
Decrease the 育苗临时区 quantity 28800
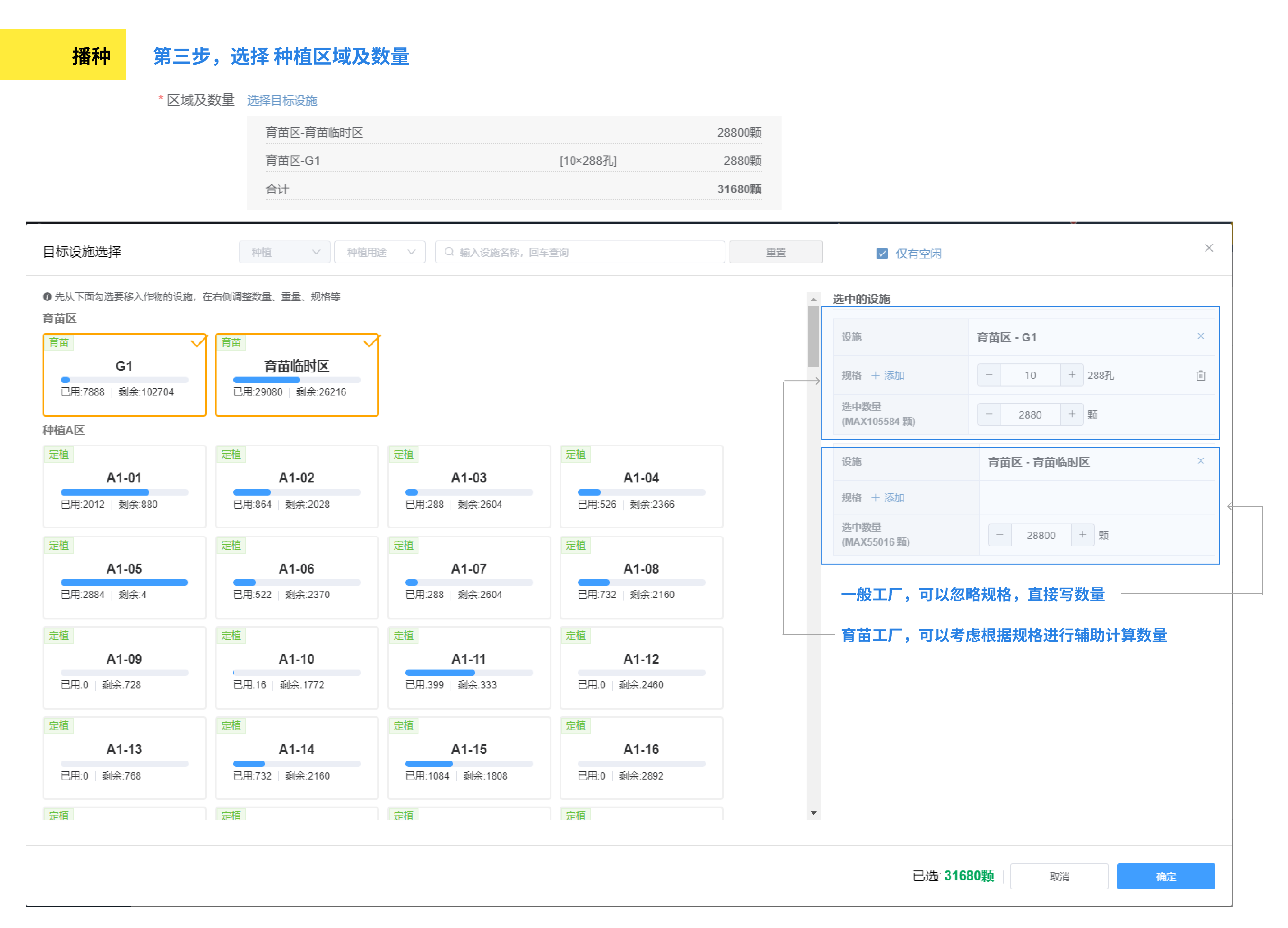coord(1000,535)
